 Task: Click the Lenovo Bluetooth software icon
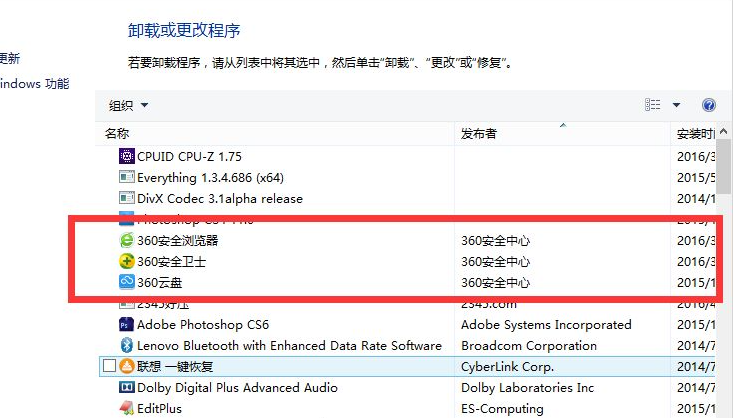(x=126, y=346)
